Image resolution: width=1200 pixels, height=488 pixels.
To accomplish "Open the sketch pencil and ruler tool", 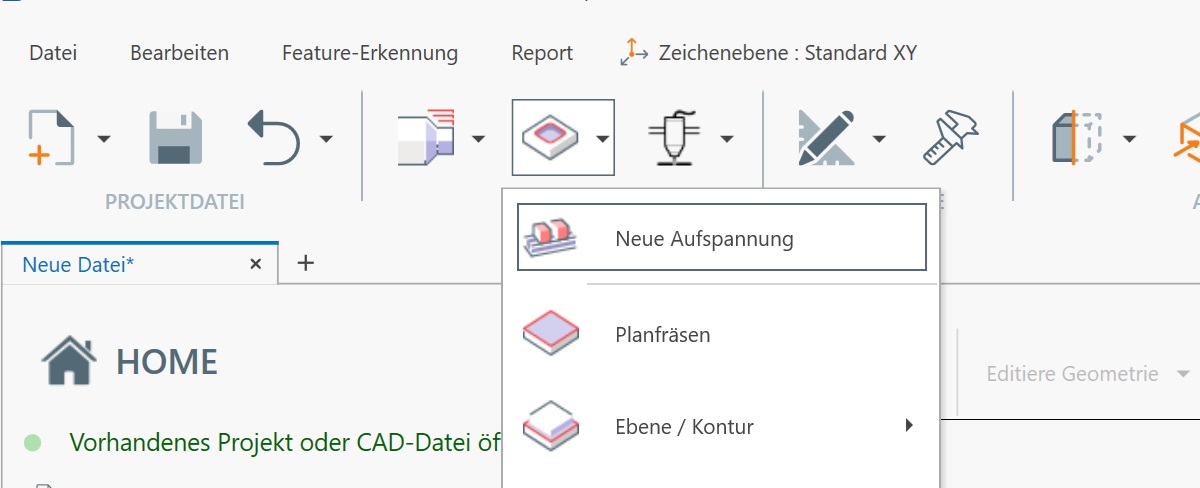I will 827,138.
